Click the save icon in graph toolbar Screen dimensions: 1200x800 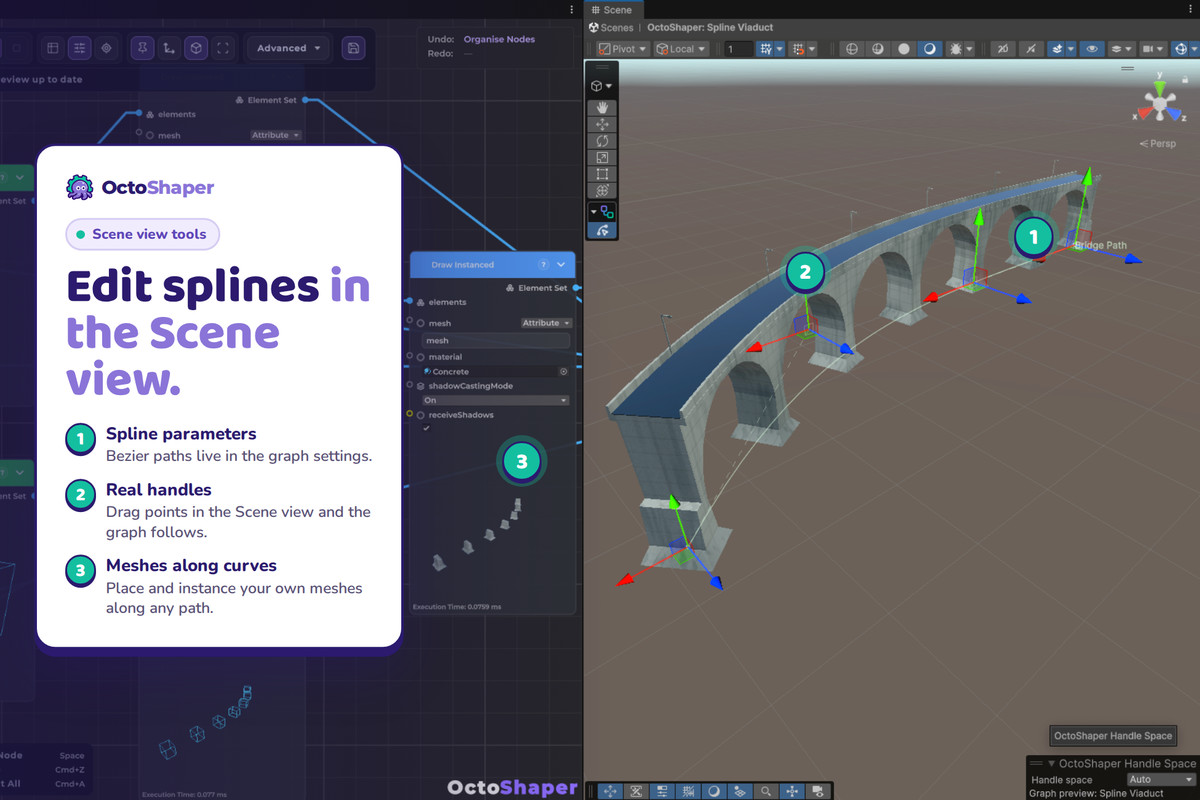point(352,48)
